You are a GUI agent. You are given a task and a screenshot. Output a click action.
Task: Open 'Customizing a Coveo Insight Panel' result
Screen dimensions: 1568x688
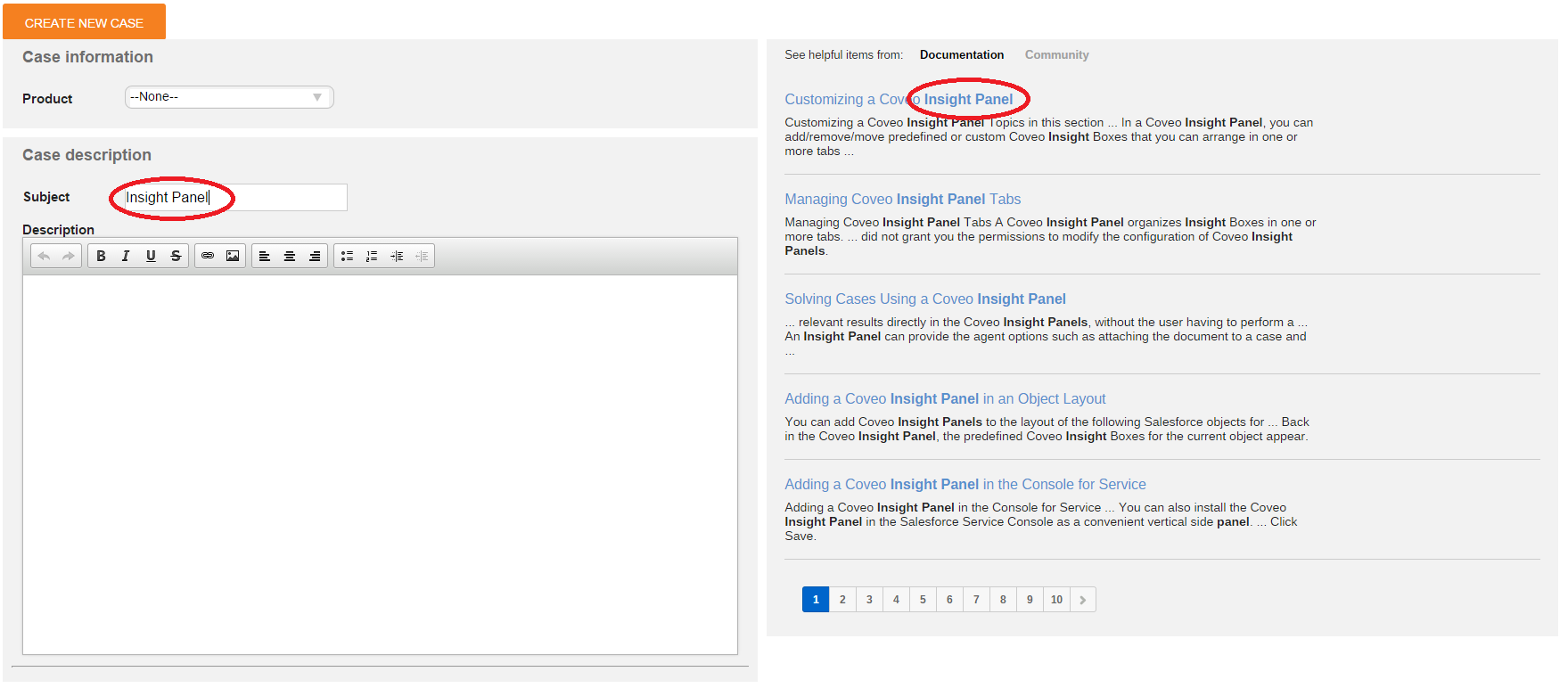coord(899,100)
